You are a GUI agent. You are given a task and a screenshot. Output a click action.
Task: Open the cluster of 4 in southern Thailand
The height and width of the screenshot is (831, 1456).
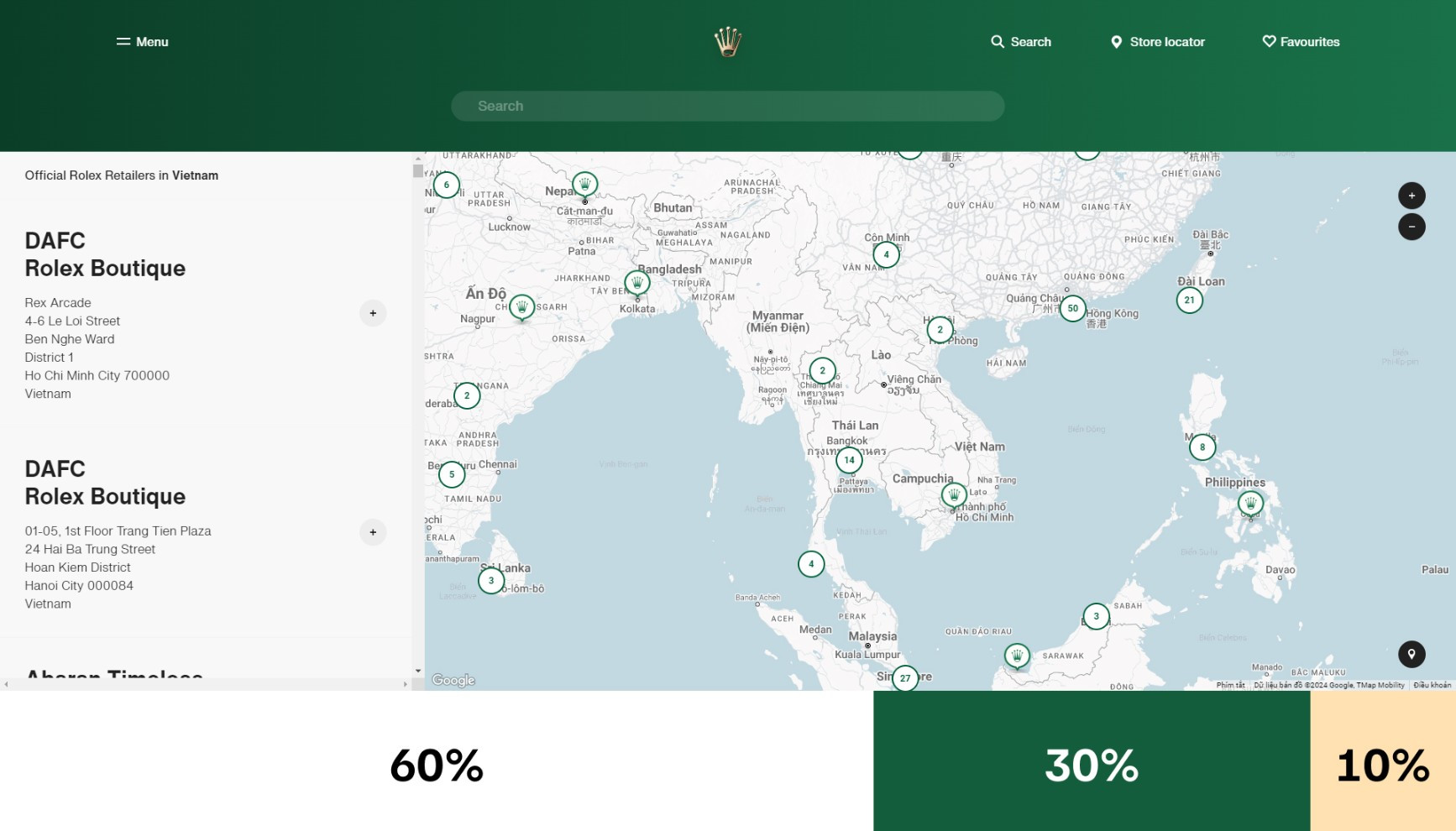click(x=811, y=564)
